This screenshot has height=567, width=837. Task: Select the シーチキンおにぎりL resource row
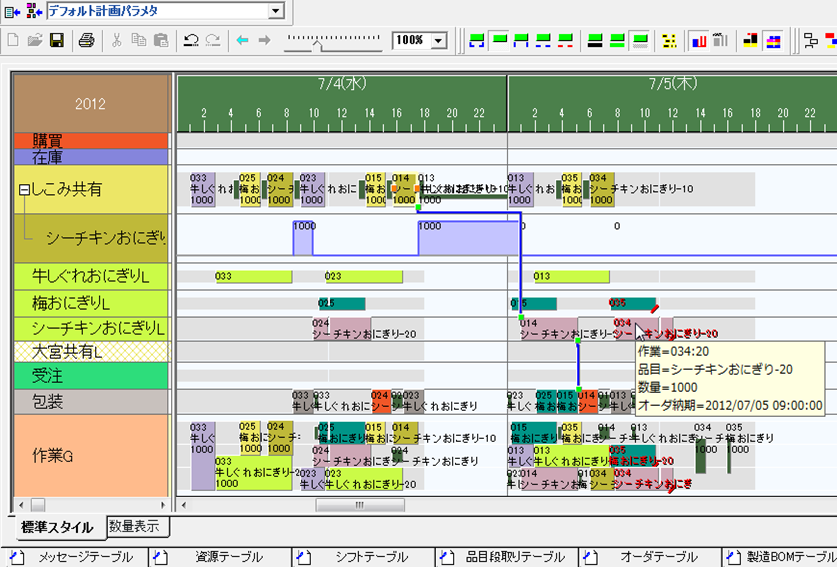[91, 329]
